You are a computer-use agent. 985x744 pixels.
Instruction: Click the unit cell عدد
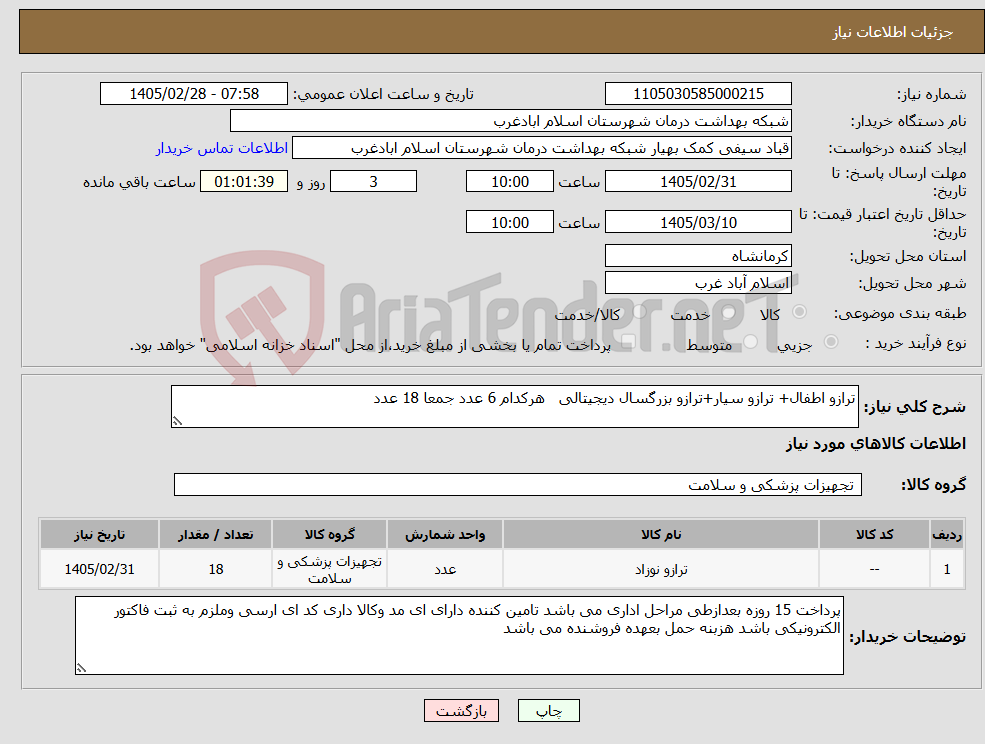(x=445, y=569)
